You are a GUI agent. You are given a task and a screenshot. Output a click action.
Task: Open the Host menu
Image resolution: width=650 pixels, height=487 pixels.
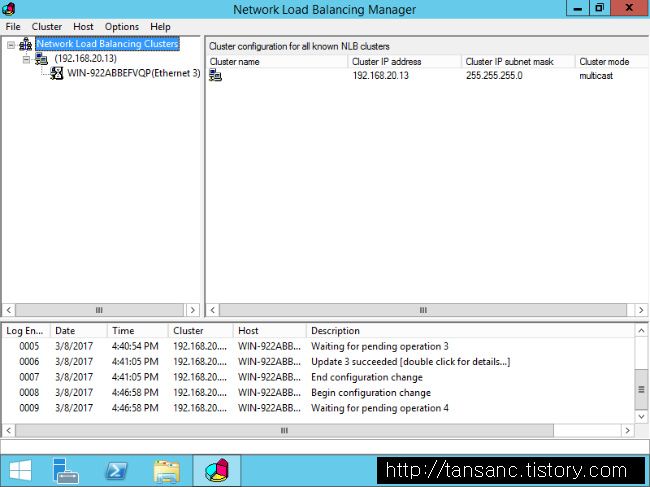(x=83, y=27)
